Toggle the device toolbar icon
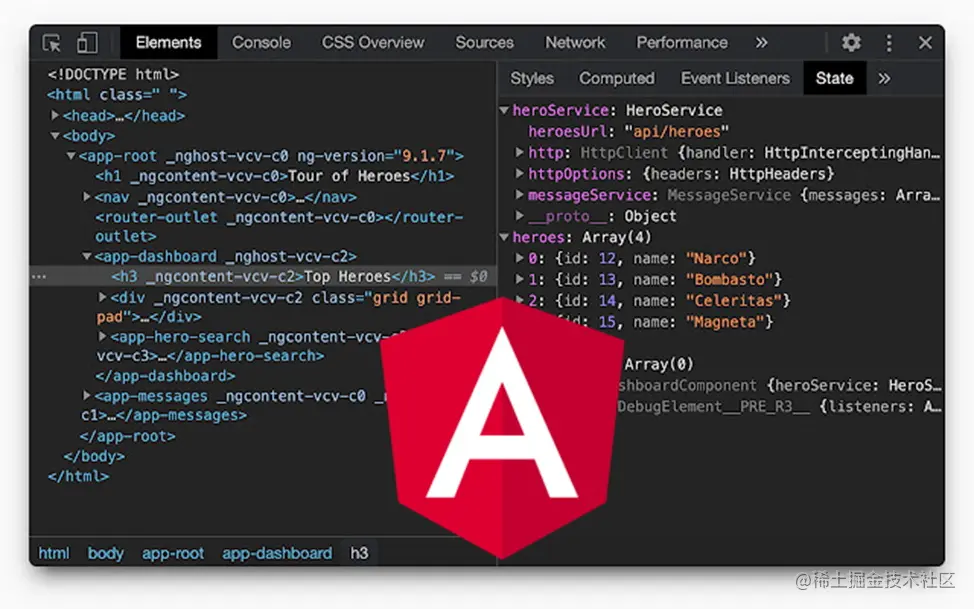This screenshot has height=609, width=974. [87, 43]
